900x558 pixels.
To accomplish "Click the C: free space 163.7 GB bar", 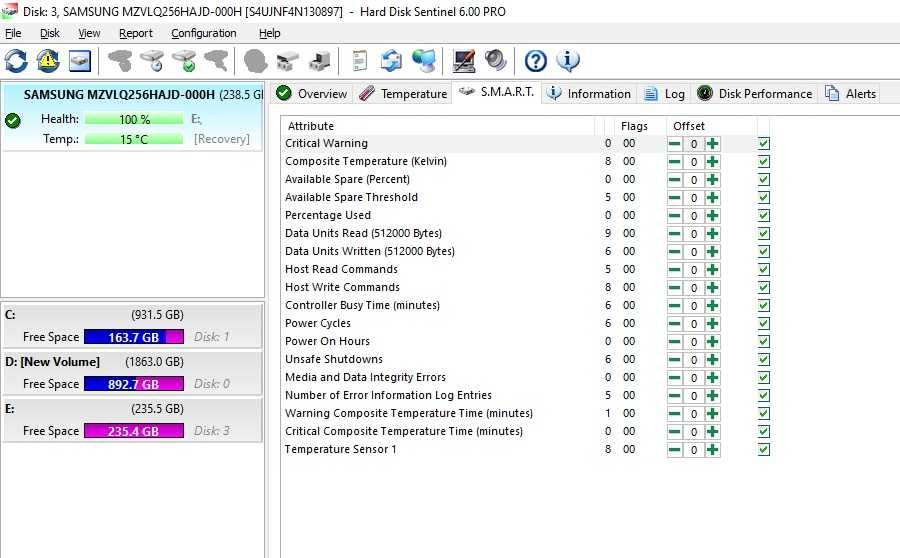I will click(134, 337).
